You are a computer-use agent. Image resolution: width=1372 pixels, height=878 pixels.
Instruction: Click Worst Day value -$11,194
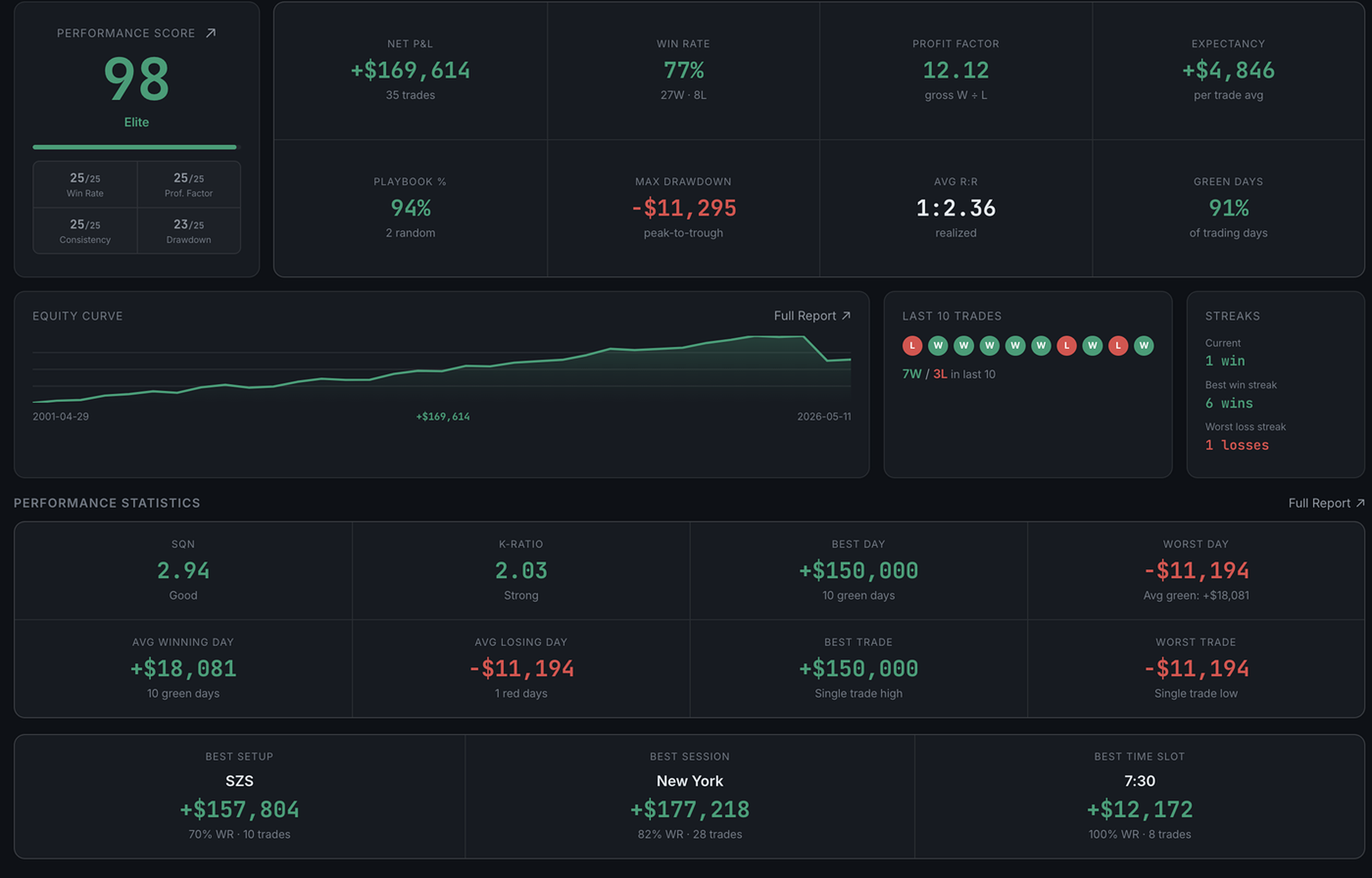(1196, 571)
